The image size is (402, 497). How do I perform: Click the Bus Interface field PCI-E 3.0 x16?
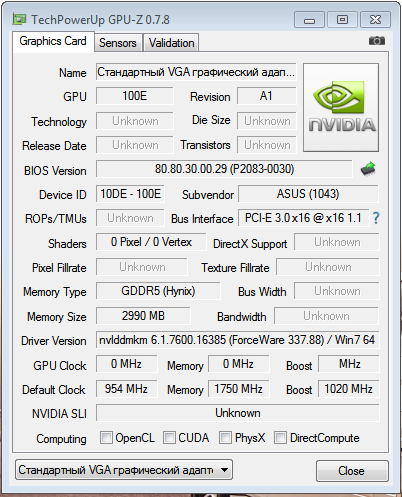(x=303, y=218)
